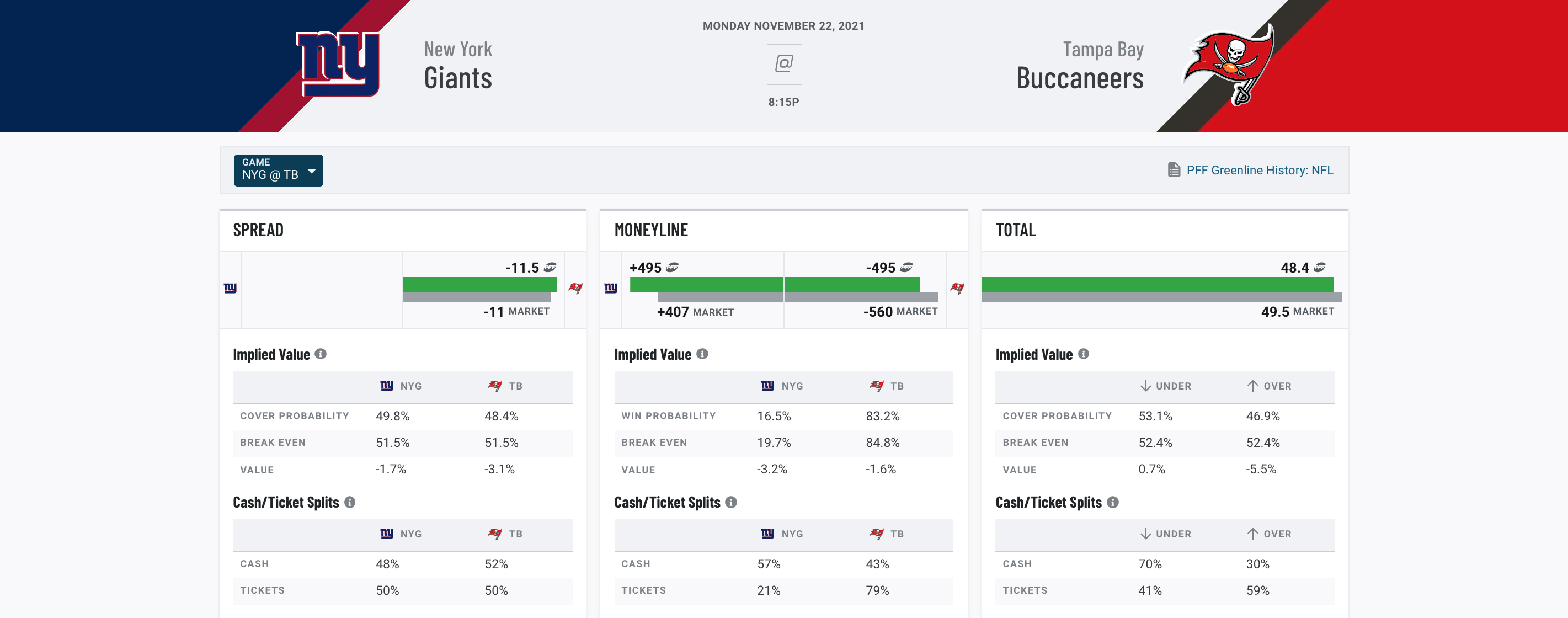The width and height of the screenshot is (1568, 618).
Task: Click the OVER arrow in Total Cash/Ticket Splits
Action: (x=1253, y=534)
